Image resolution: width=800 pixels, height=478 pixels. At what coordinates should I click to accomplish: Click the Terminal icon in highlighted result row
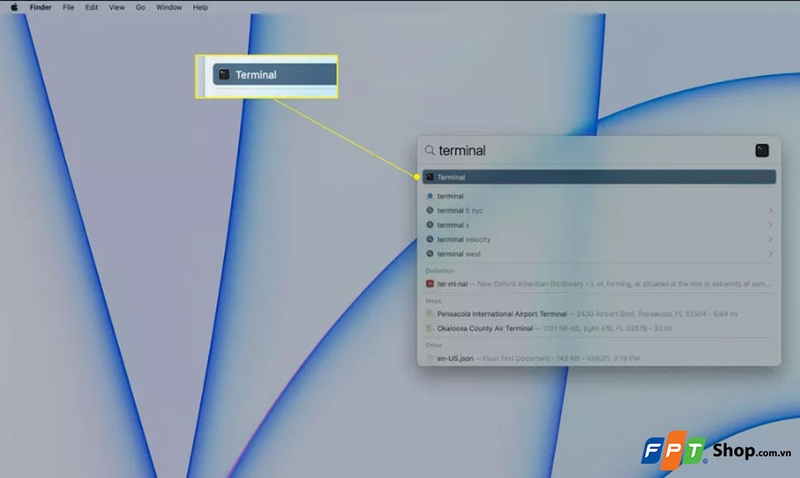pyautogui.click(x=430, y=177)
